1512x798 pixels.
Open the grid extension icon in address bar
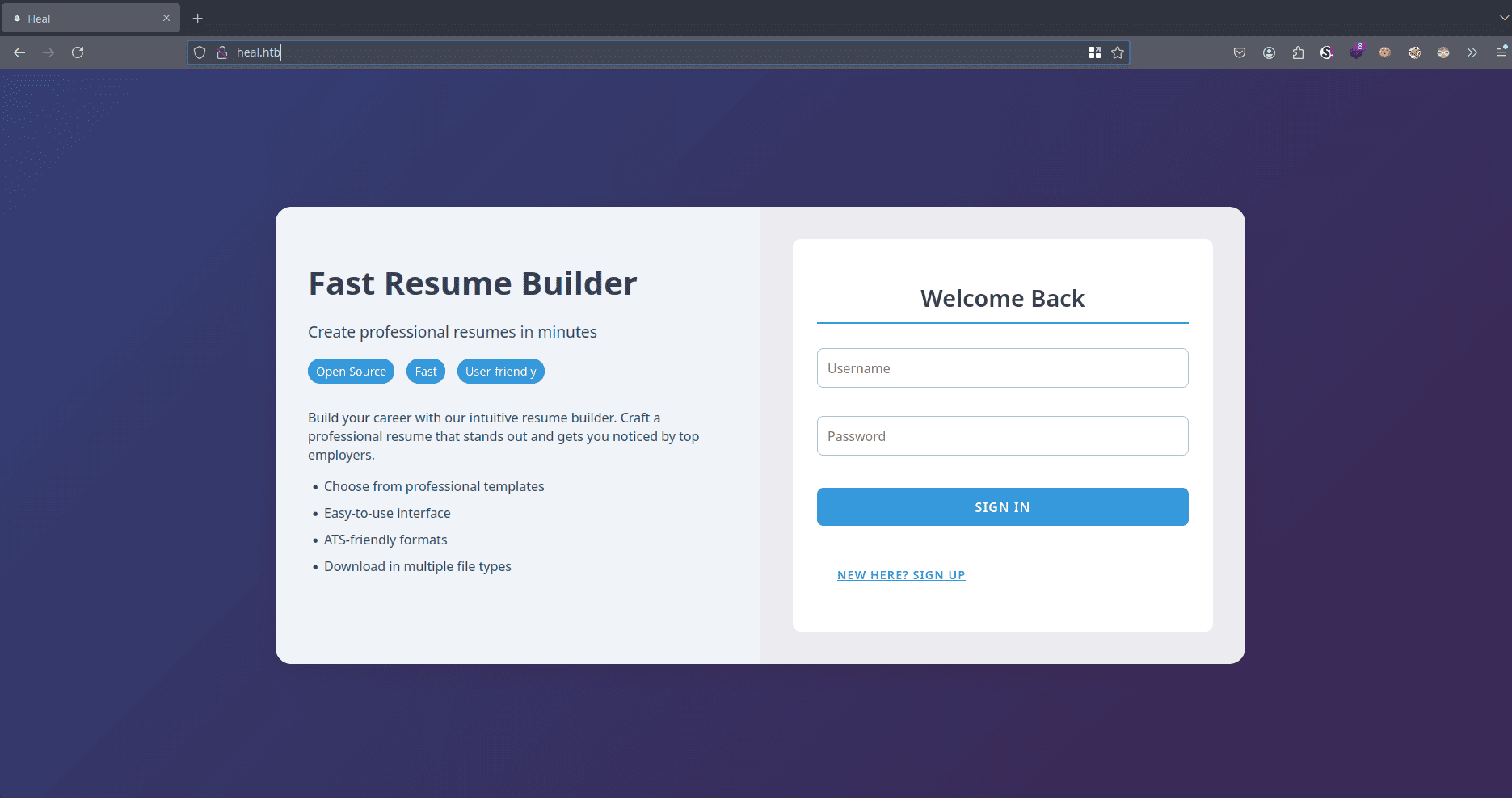coord(1095,52)
